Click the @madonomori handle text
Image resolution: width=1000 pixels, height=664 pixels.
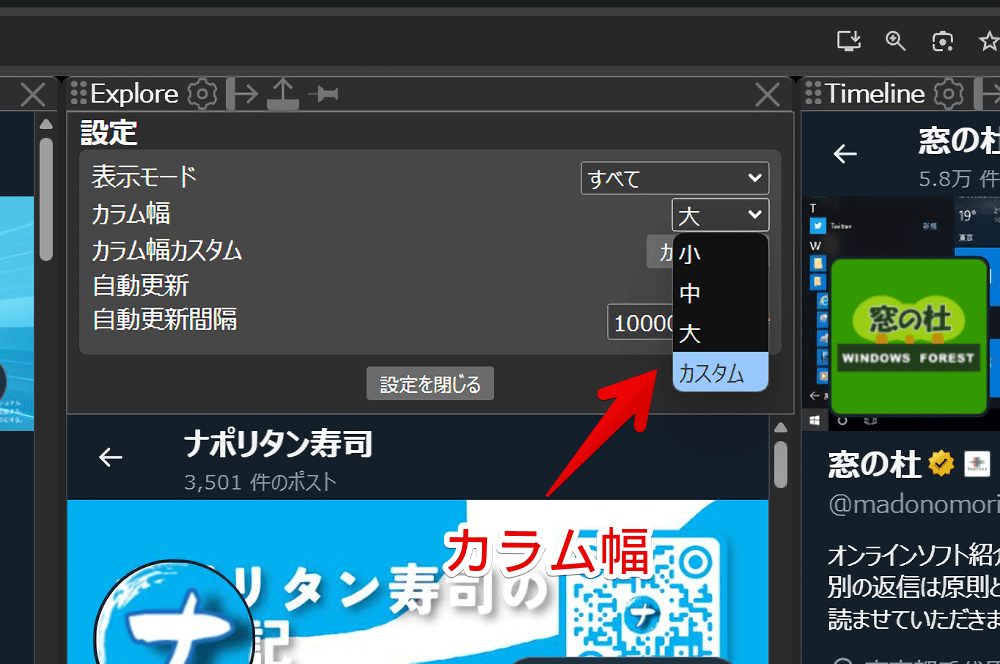click(914, 504)
